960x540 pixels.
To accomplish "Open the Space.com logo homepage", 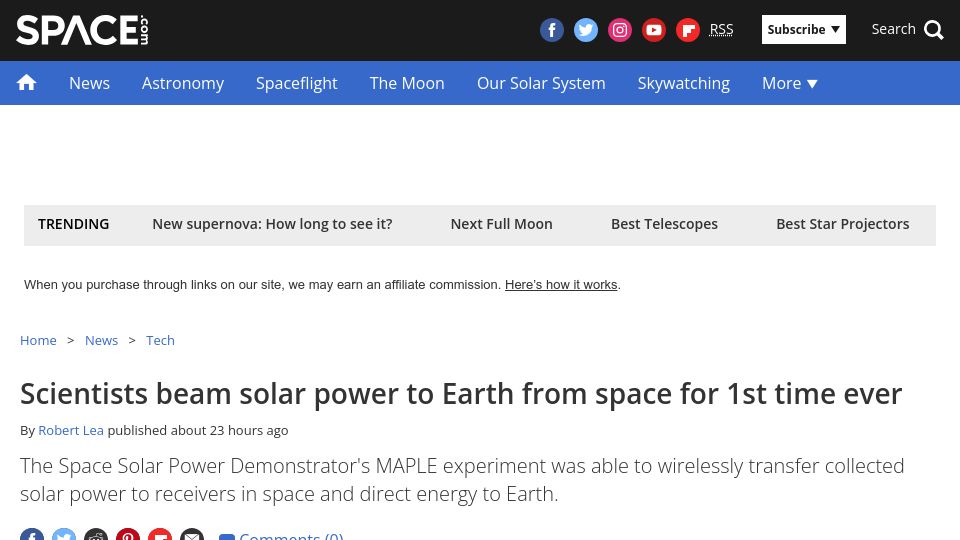I will pyautogui.click(x=82, y=30).
